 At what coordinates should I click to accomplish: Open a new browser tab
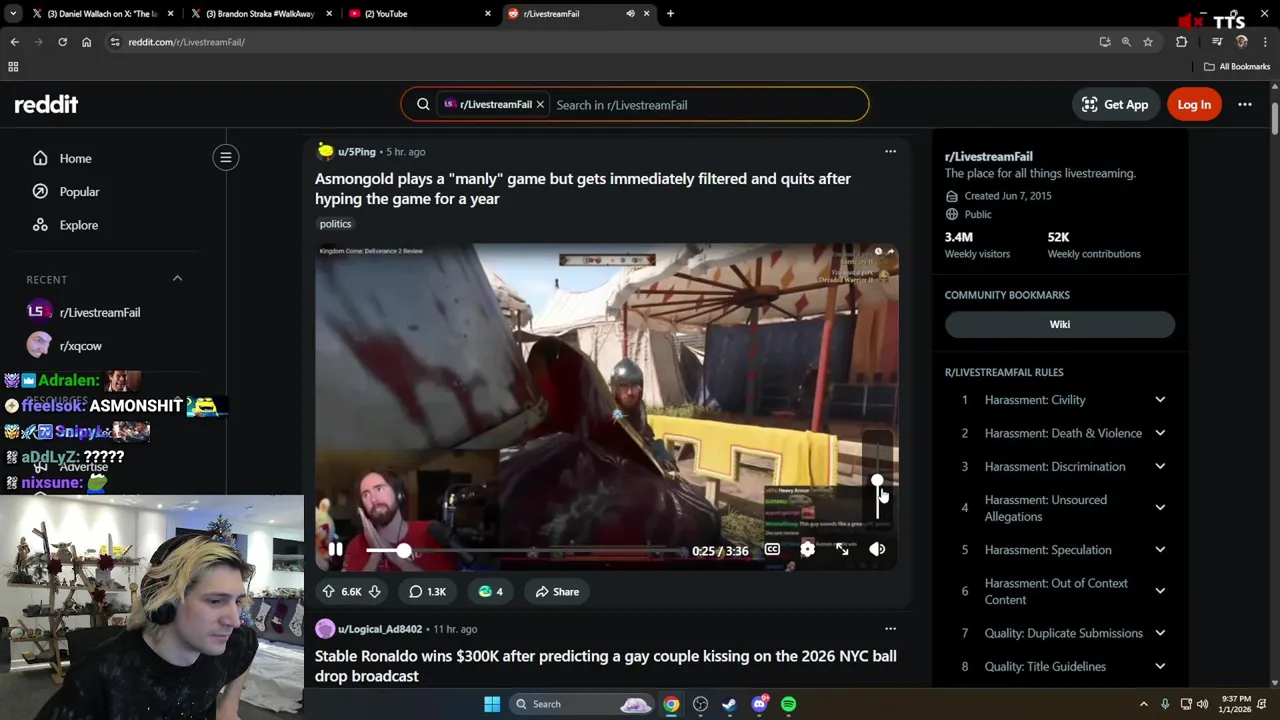click(x=670, y=14)
